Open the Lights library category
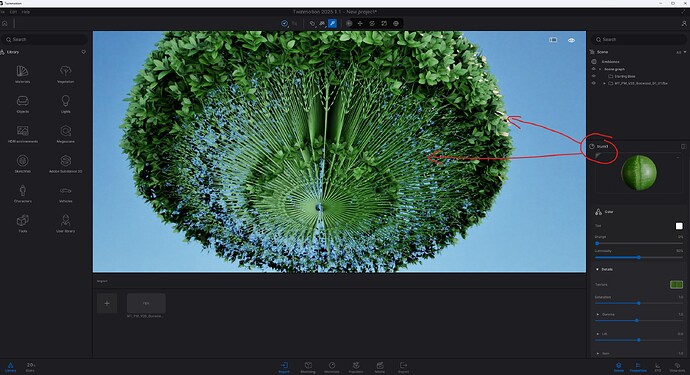The height and width of the screenshot is (375, 690). tap(65, 103)
